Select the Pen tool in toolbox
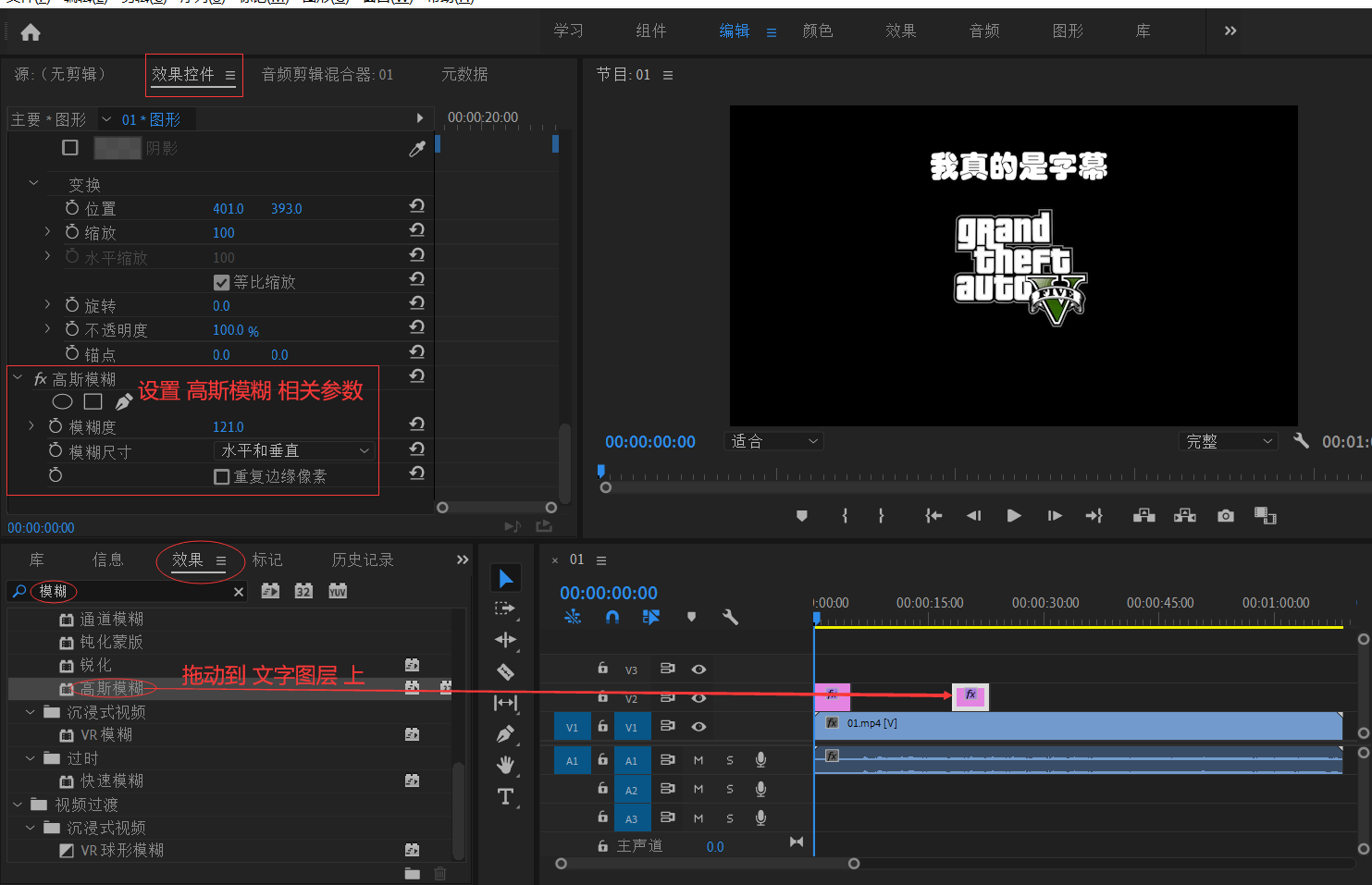 point(505,734)
